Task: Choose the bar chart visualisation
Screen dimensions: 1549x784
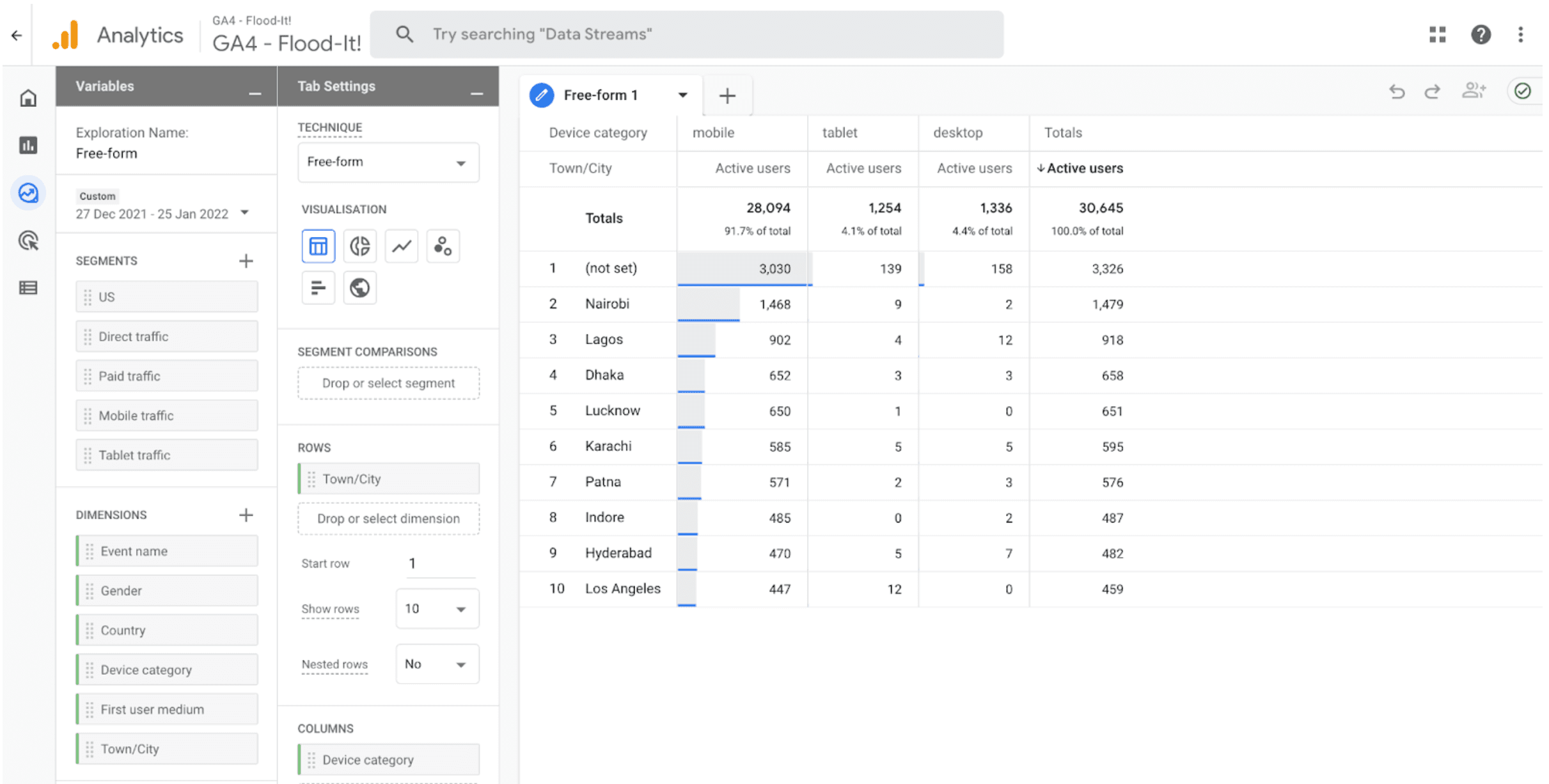Action: [318, 288]
